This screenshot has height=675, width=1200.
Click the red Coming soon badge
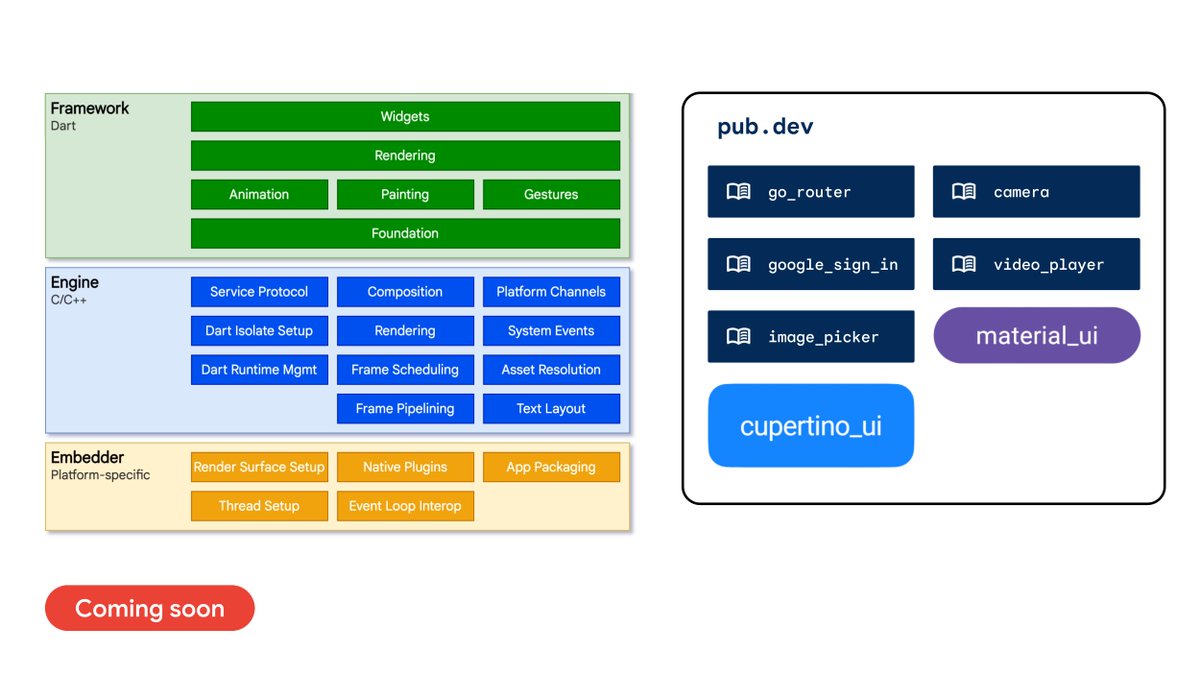(x=150, y=608)
